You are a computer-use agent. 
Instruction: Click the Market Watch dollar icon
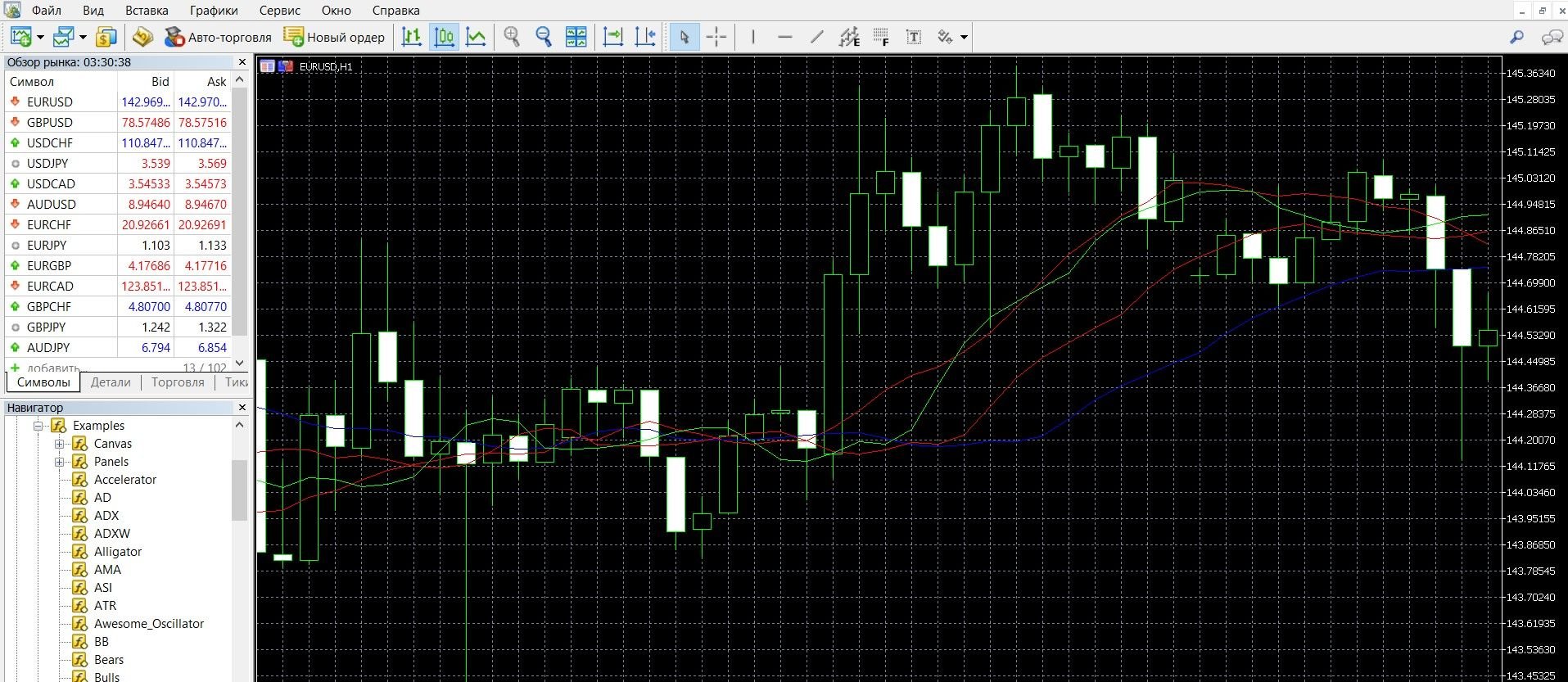pos(106,37)
